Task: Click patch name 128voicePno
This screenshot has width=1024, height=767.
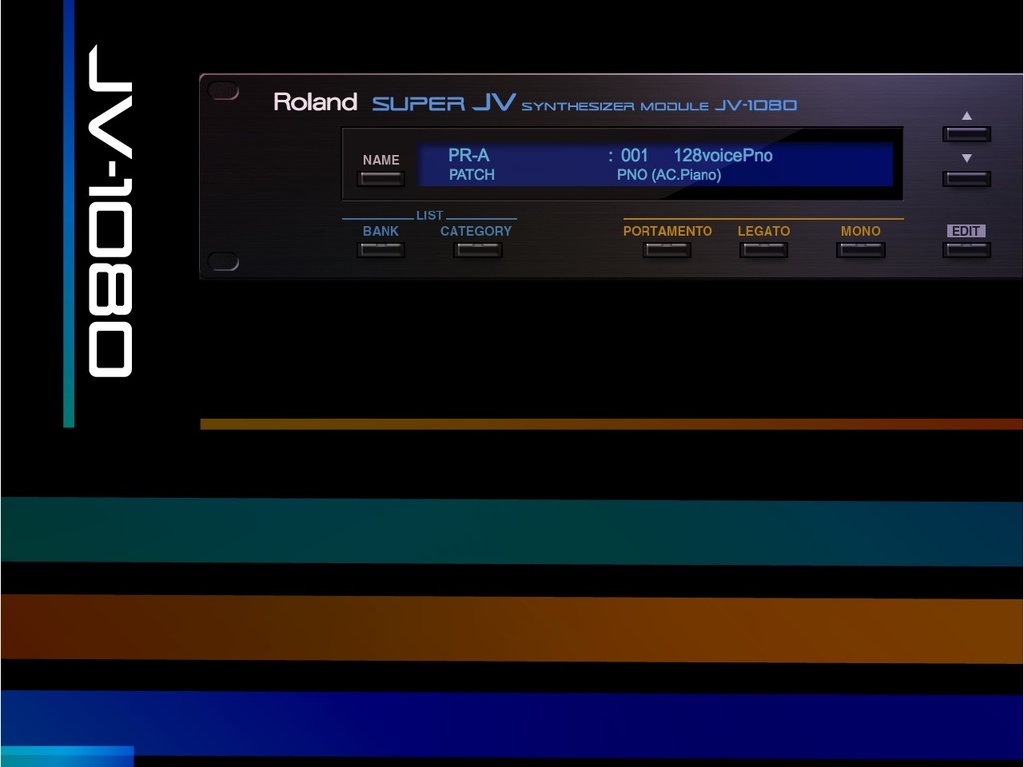Action: pos(723,155)
